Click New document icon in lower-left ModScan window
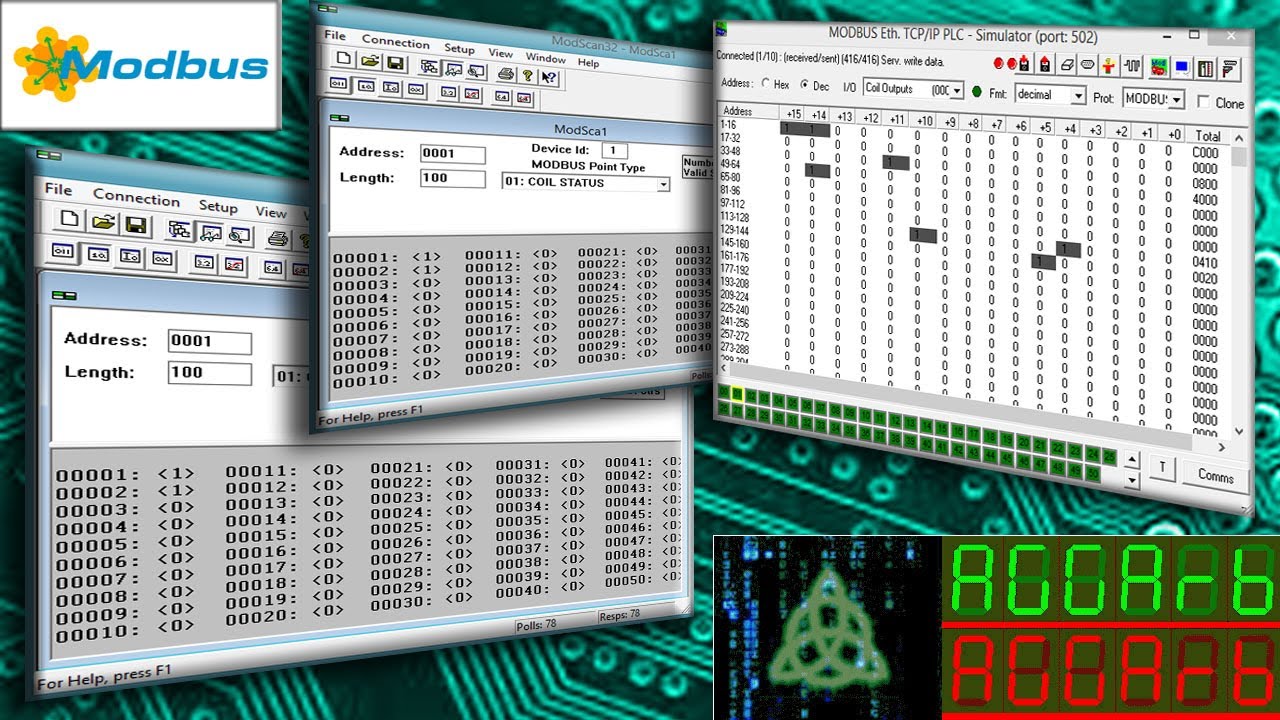 tap(70, 218)
